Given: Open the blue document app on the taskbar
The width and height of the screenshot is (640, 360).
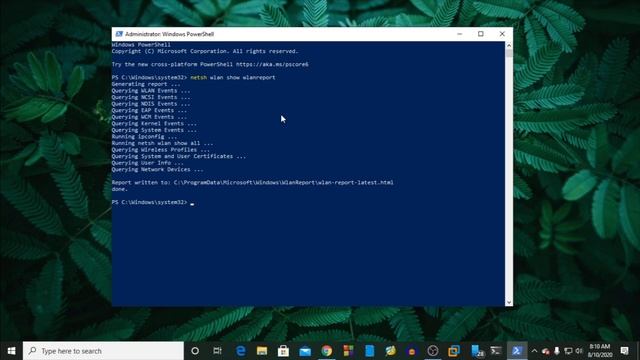Looking at the screenshot, I should [369, 351].
